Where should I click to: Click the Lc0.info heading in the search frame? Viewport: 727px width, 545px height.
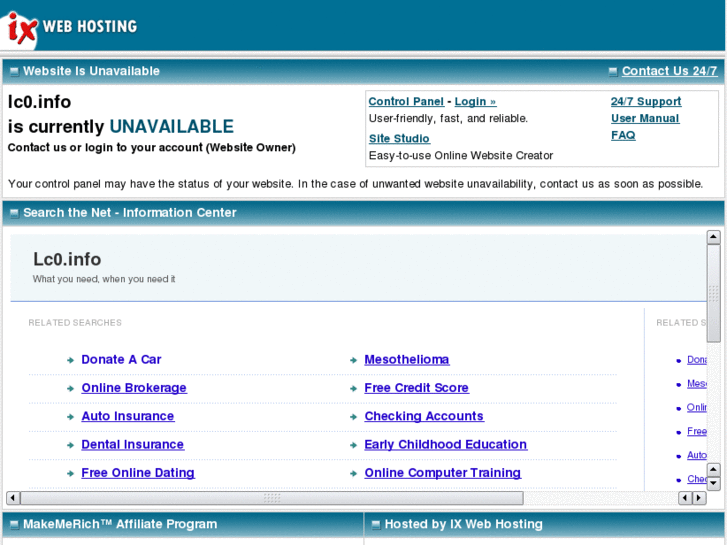pyautogui.click(x=67, y=259)
